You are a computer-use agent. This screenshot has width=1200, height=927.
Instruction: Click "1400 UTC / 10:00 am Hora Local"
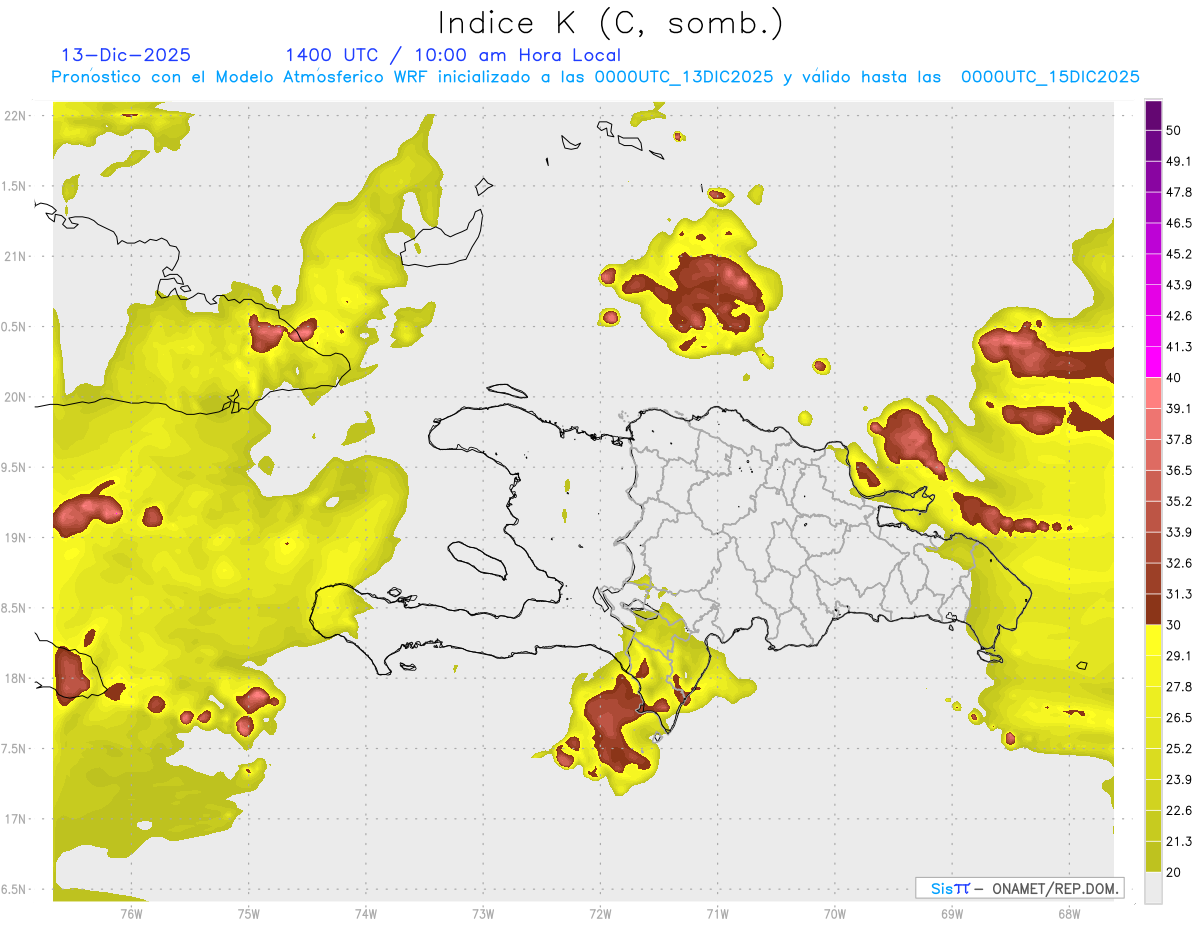tap(453, 55)
